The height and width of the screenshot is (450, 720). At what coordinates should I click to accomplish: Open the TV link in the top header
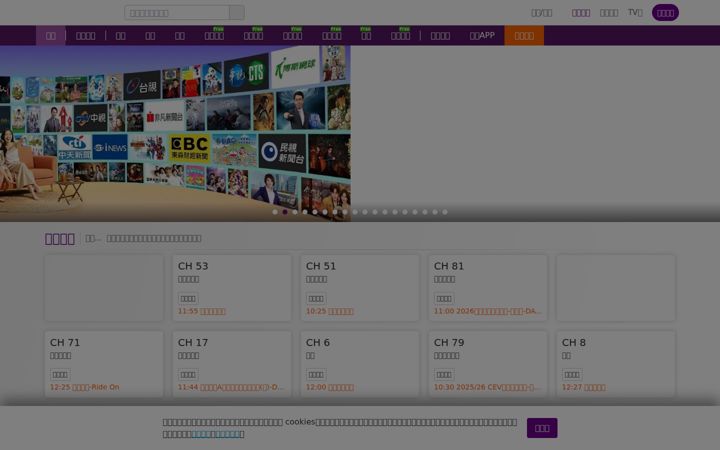(x=635, y=12)
